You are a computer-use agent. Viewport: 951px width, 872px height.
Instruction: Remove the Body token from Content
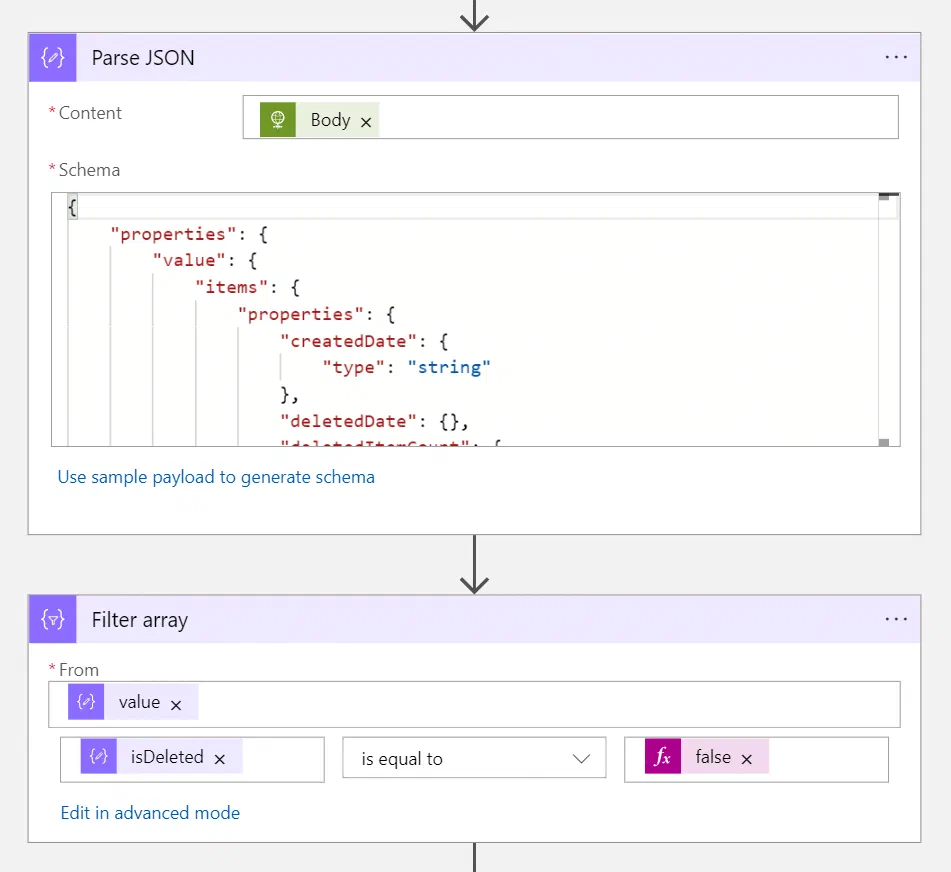[366, 122]
